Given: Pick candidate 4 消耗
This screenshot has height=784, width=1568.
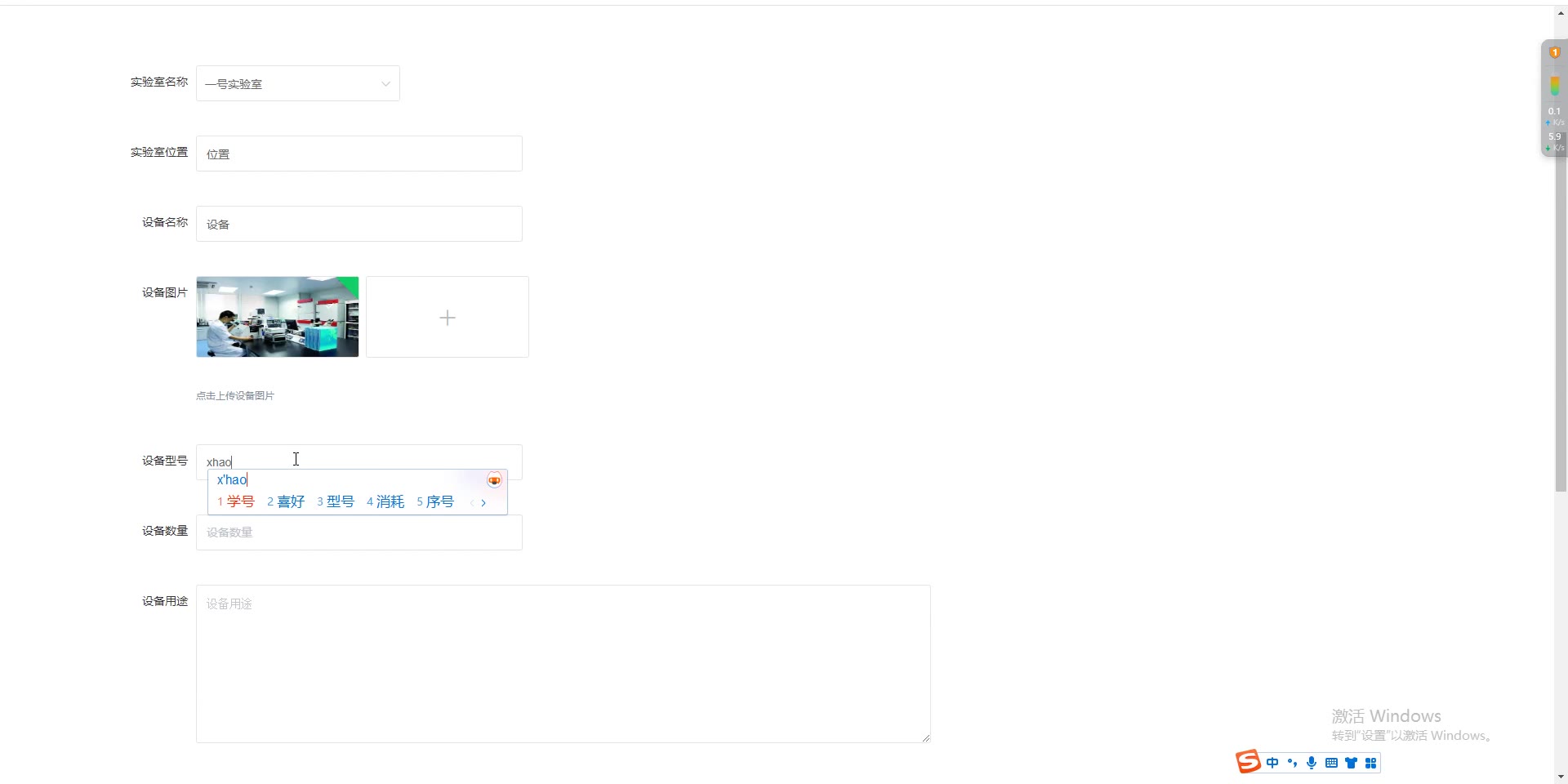Looking at the screenshot, I should pos(385,501).
